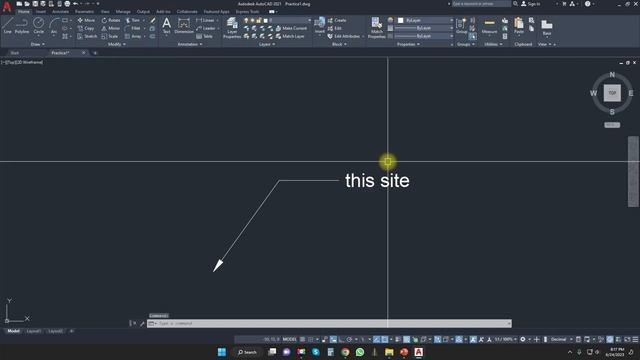The image size is (640, 360).
Task: Click Make Current layer button
Action: (x=291, y=28)
